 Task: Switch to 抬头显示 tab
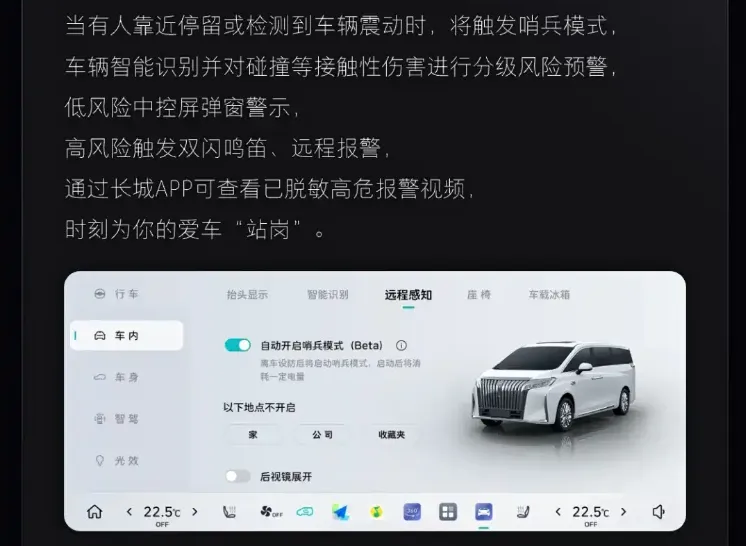click(247, 295)
